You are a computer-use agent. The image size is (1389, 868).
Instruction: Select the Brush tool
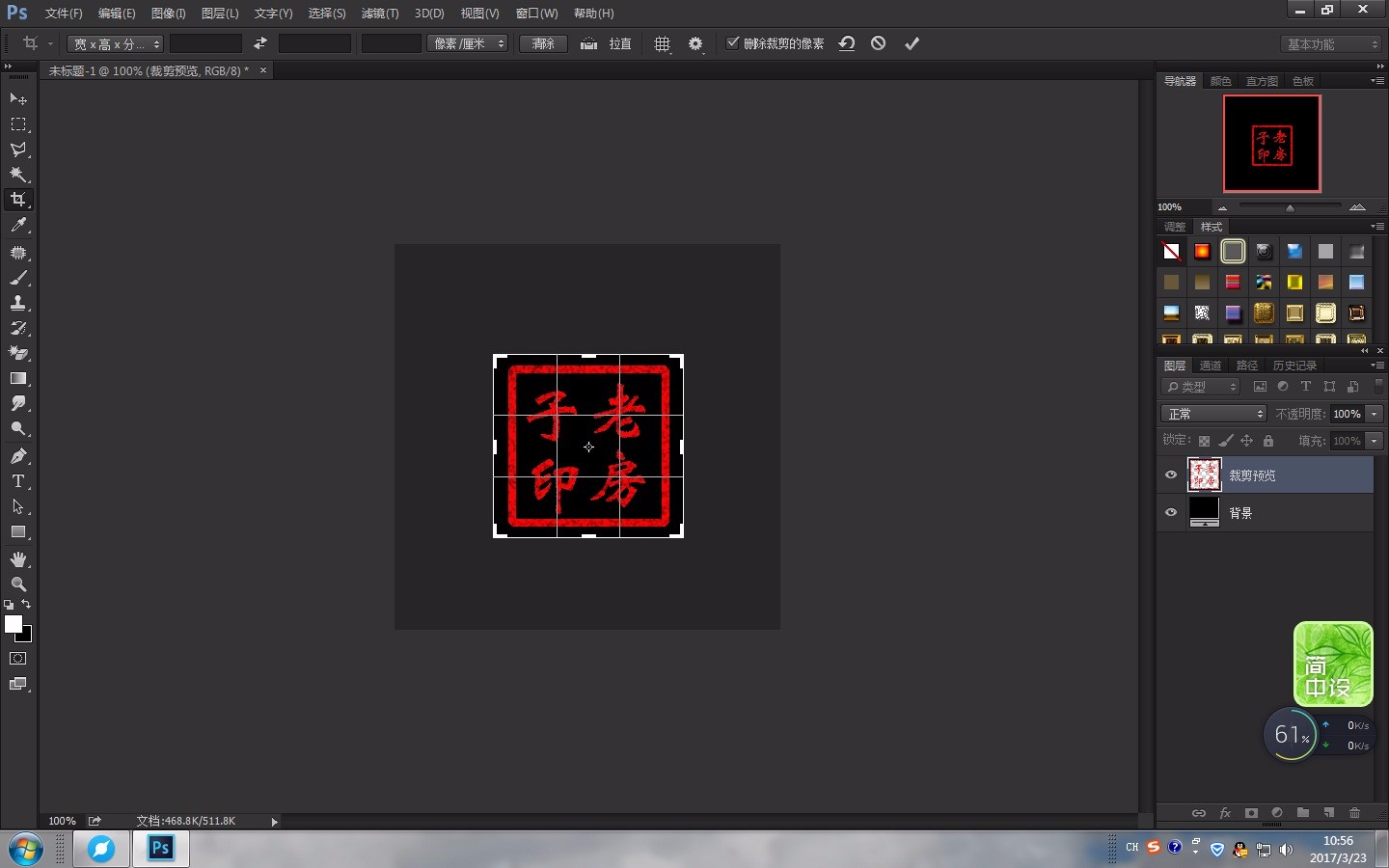[x=18, y=278]
